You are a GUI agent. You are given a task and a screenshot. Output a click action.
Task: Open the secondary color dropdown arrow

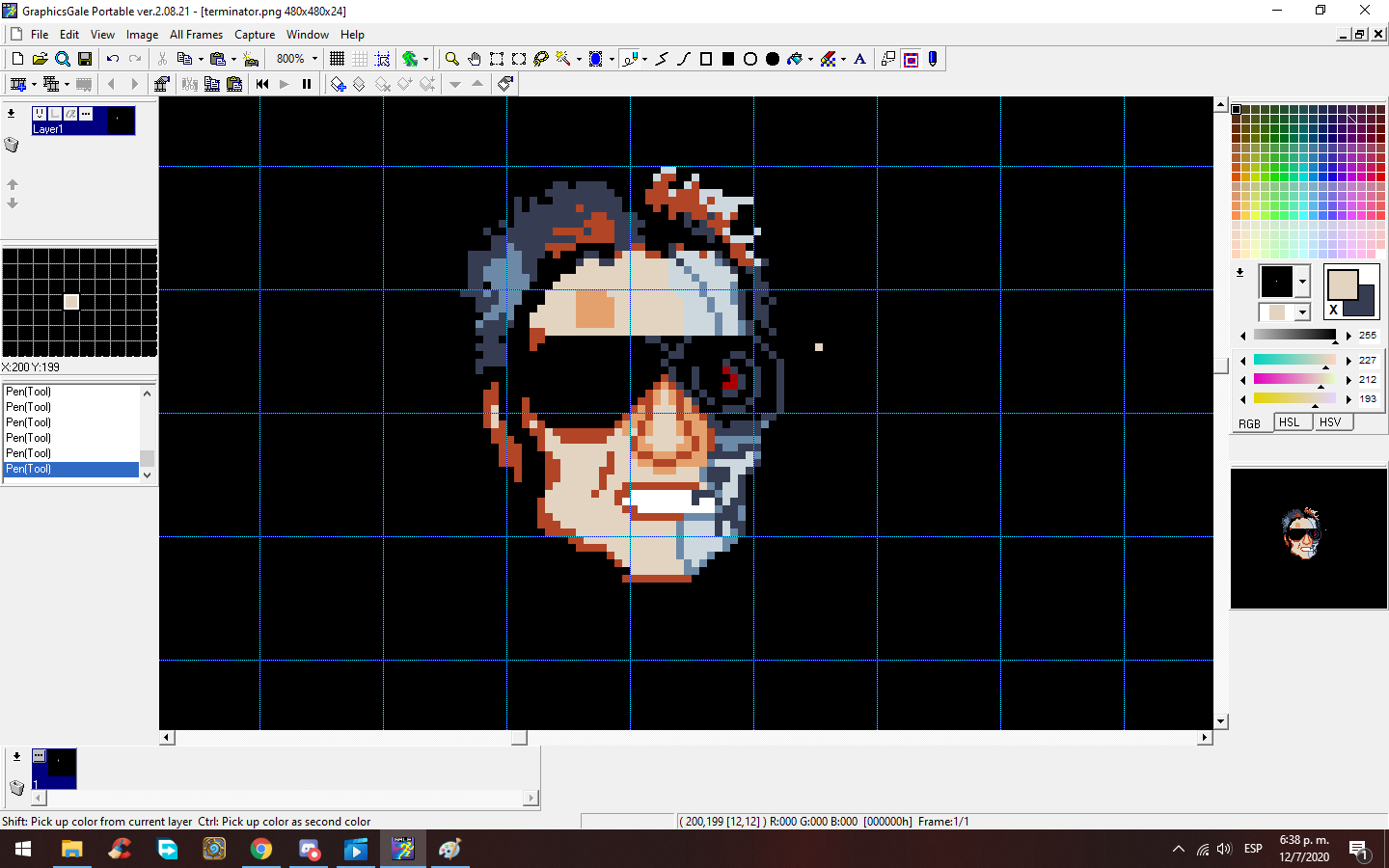point(1302,312)
